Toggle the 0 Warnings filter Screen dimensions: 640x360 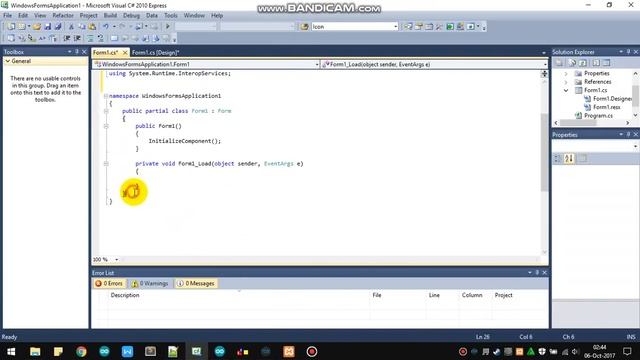pos(150,283)
